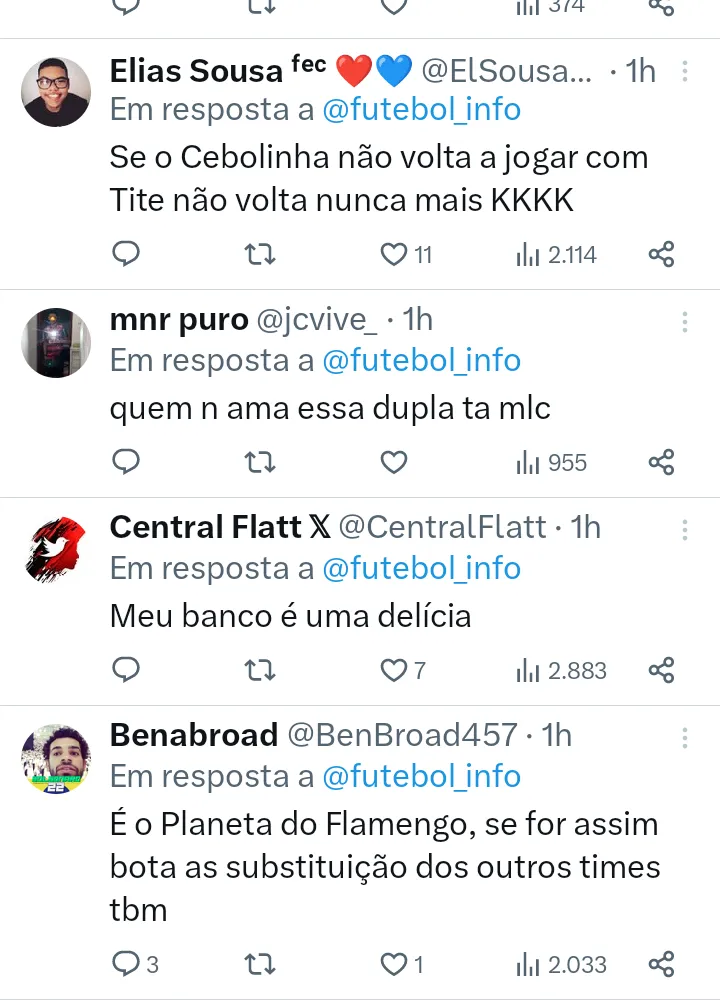
Task: Open more options on mnr puro's tweet
Action: [x=685, y=321]
